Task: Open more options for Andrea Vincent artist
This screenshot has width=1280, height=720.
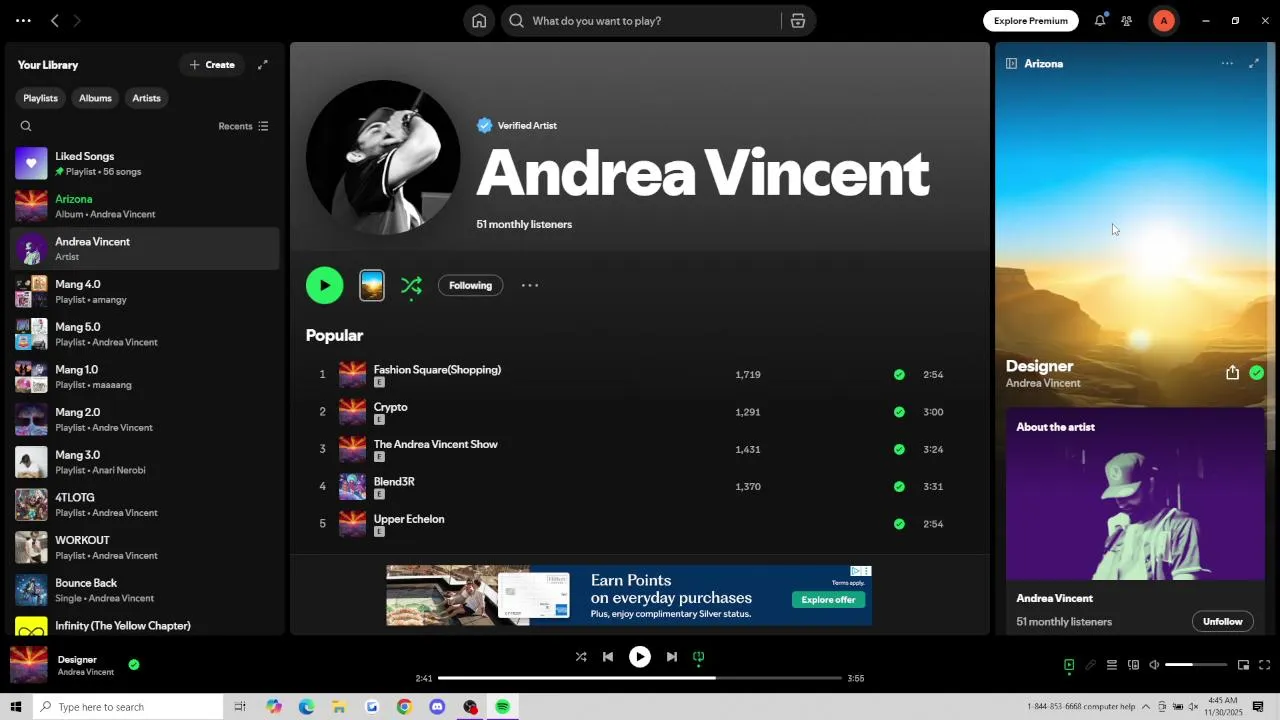Action: coord(530,285)
